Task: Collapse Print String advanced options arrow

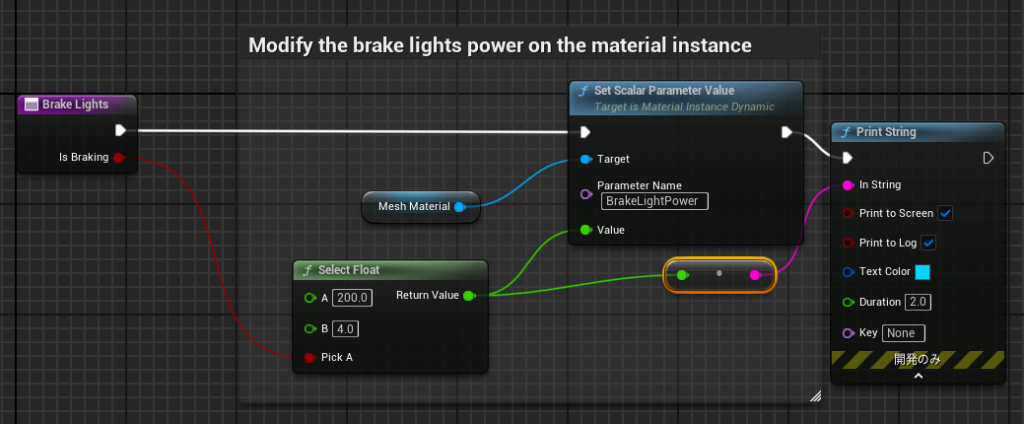Action: tap(917, 376)
